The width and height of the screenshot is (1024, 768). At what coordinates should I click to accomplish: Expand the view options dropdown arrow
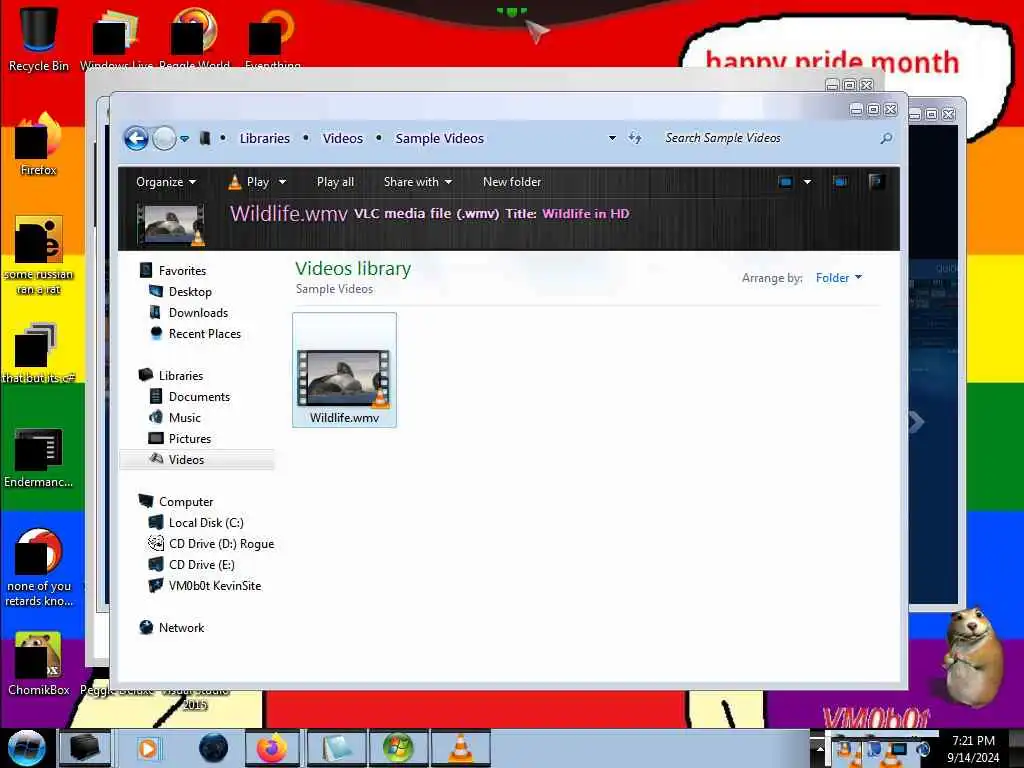tap(807, 182)
